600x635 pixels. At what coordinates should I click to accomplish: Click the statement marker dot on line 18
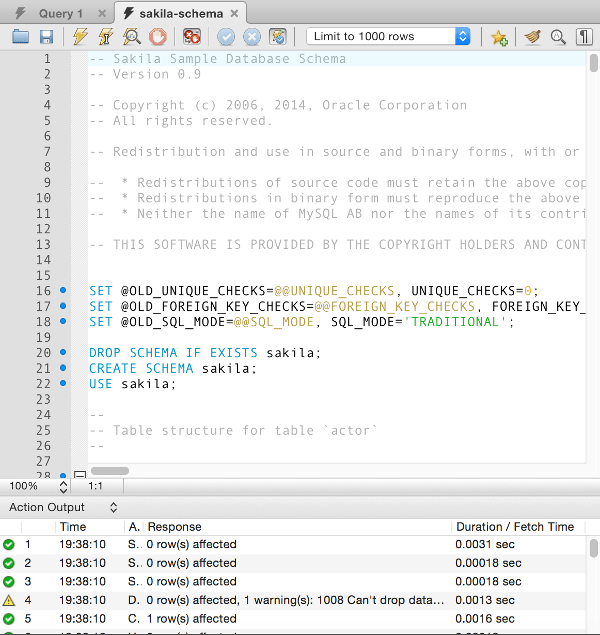pos(63,321)
